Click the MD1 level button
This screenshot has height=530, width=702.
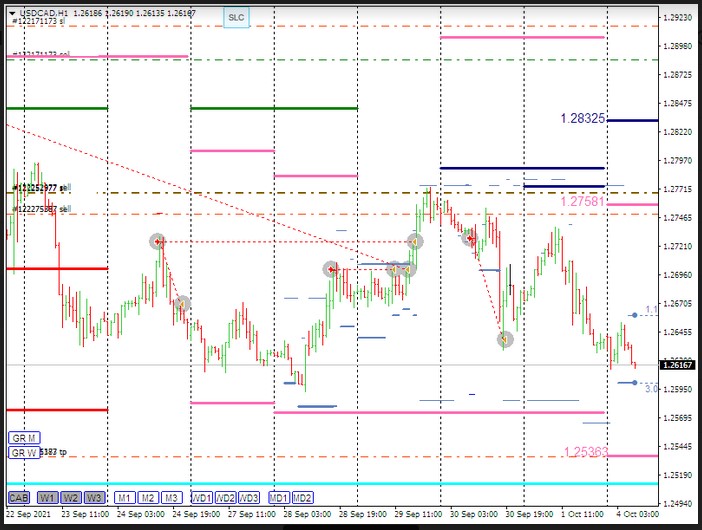pyautogui.click(x=279, y=497)
